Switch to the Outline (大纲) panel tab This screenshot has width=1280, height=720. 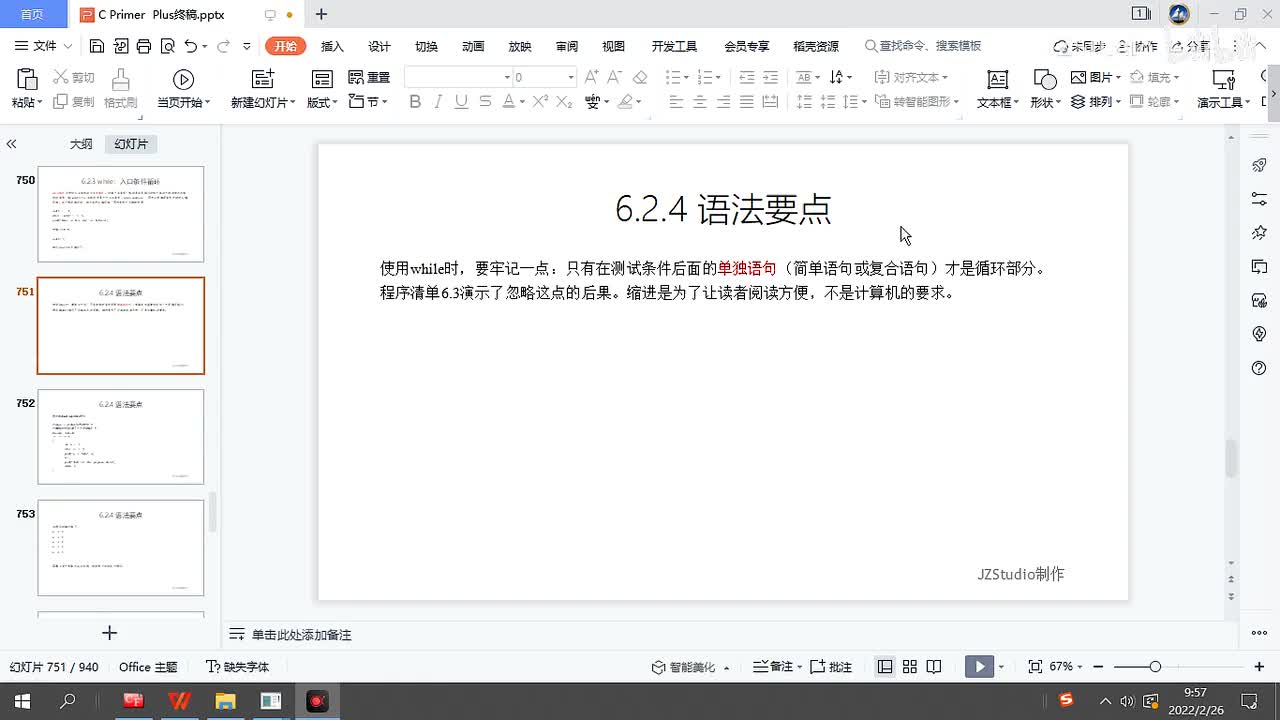(81, 144)
